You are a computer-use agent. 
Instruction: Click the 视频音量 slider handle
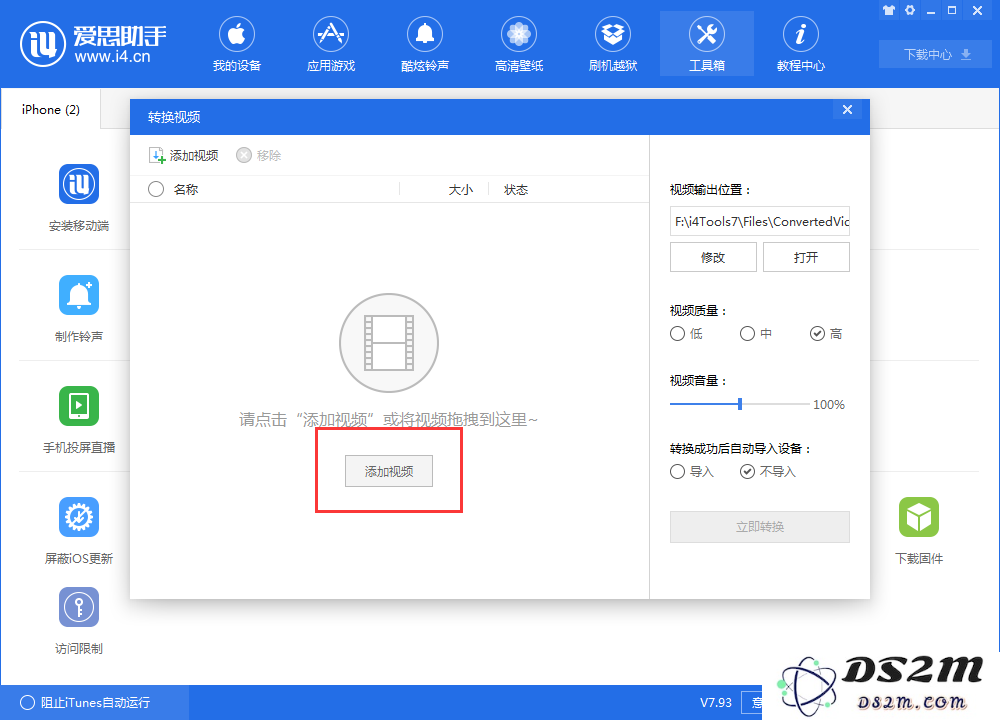pyautogui.click(x=740, y=404)
